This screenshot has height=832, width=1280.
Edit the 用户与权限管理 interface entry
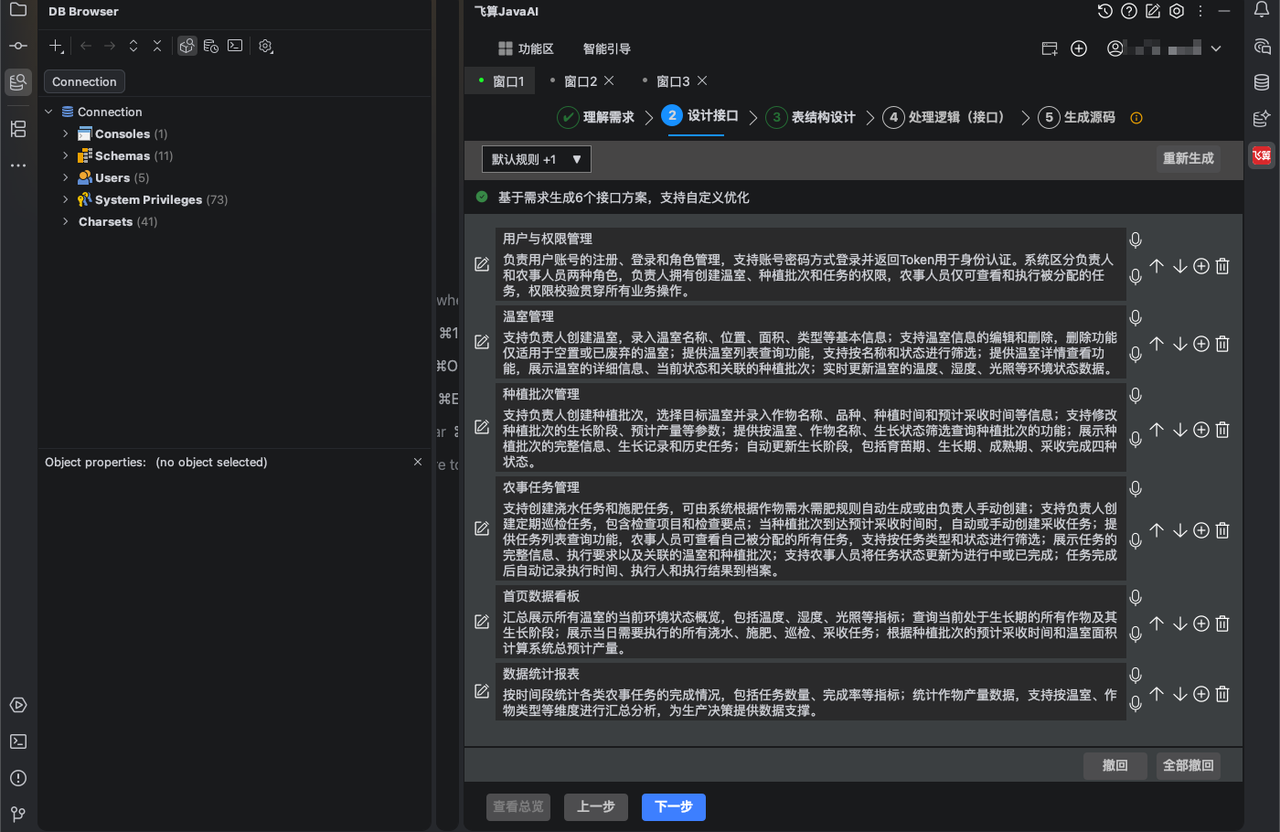[482, 265]
